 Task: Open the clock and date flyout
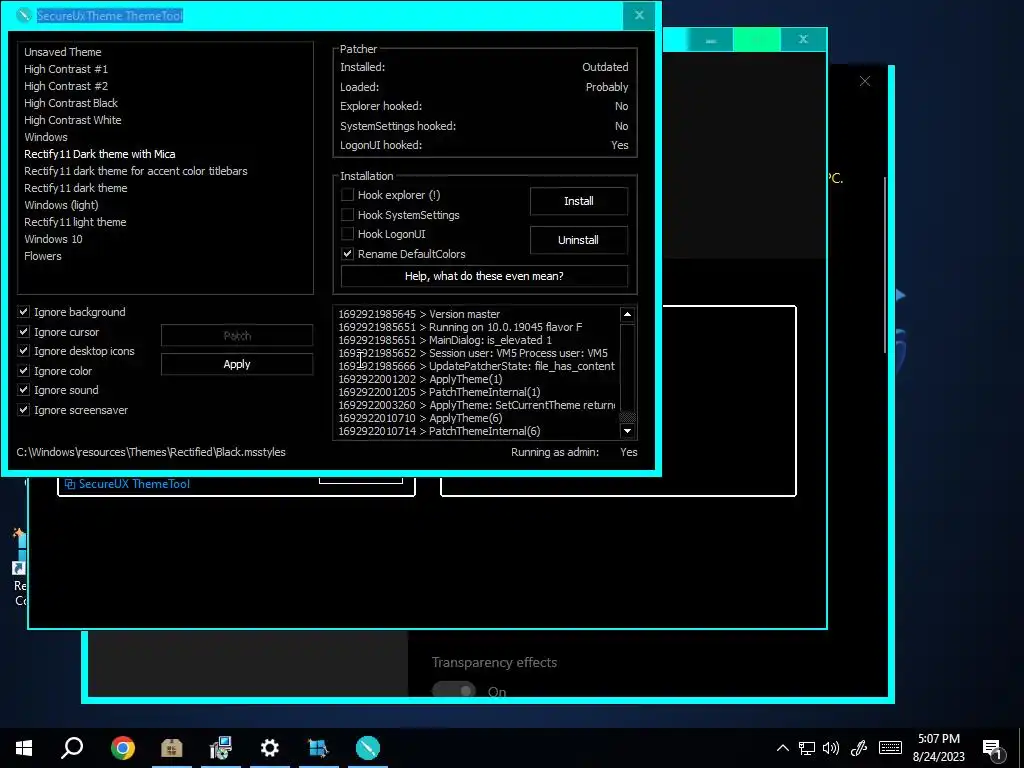pos(938,748)
